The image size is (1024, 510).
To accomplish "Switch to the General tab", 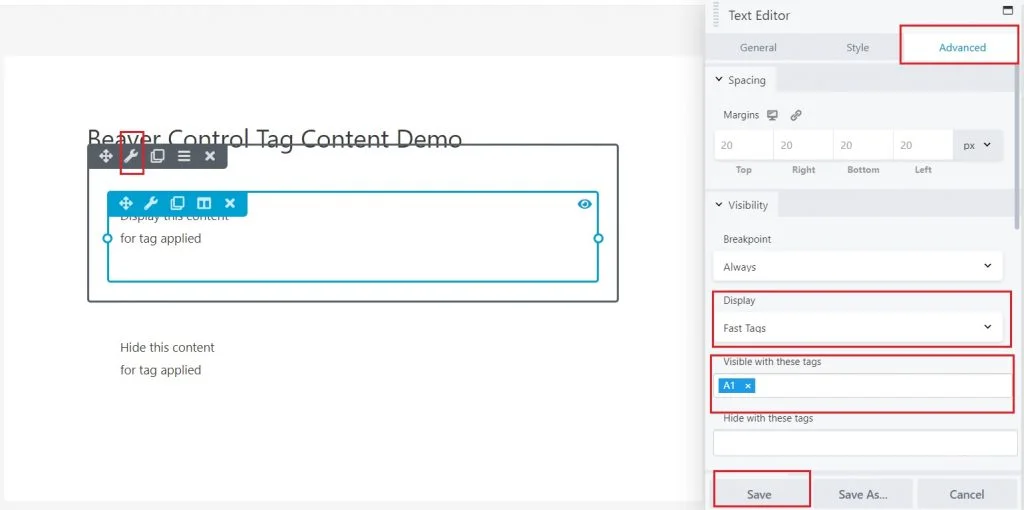I will [x=758, y=48].
